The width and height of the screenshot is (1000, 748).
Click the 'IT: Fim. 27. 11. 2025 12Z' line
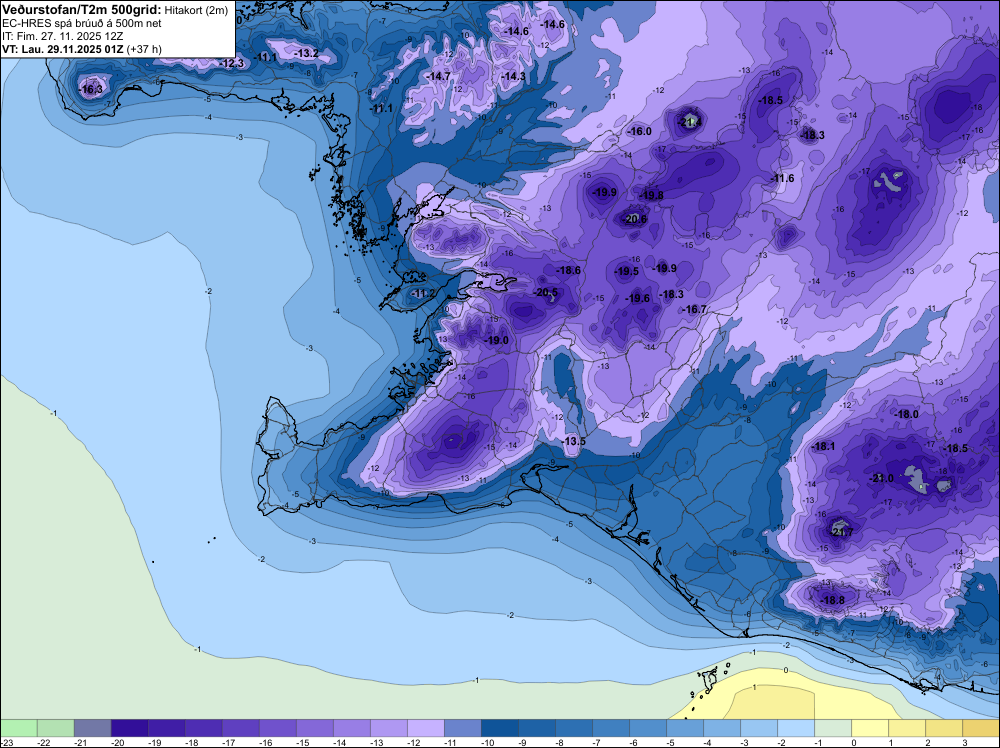62,36
